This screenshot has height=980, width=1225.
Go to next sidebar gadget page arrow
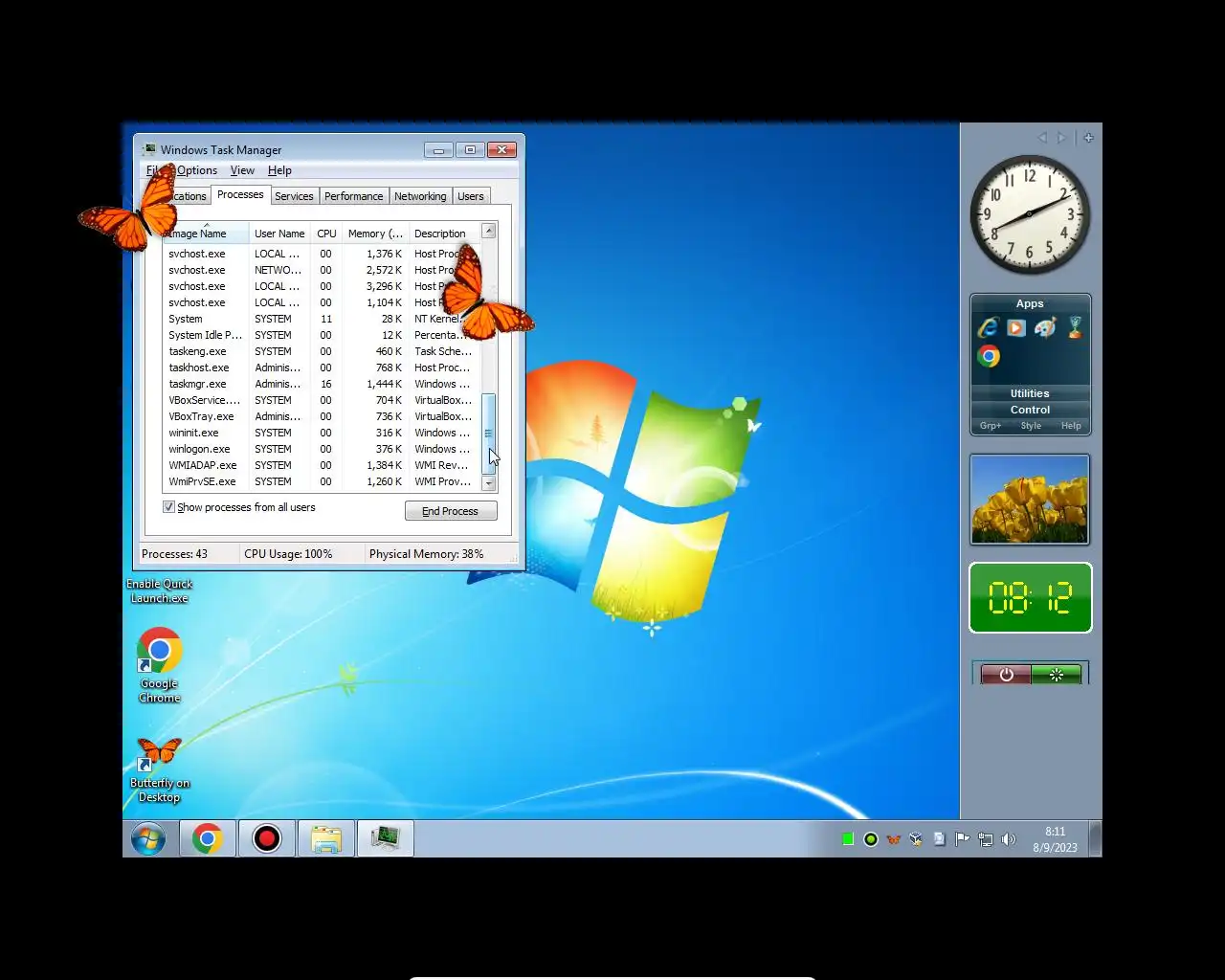point(1061,138)
